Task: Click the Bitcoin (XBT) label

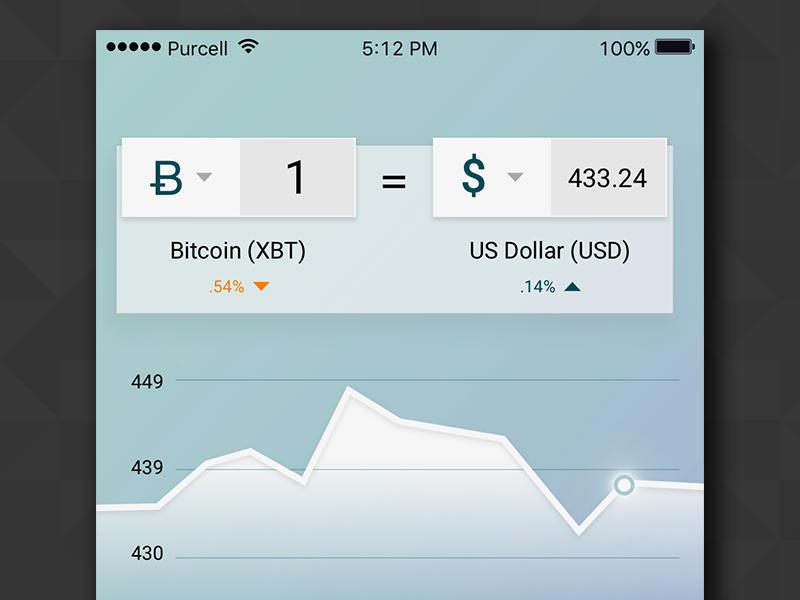Action: (238, 250)
